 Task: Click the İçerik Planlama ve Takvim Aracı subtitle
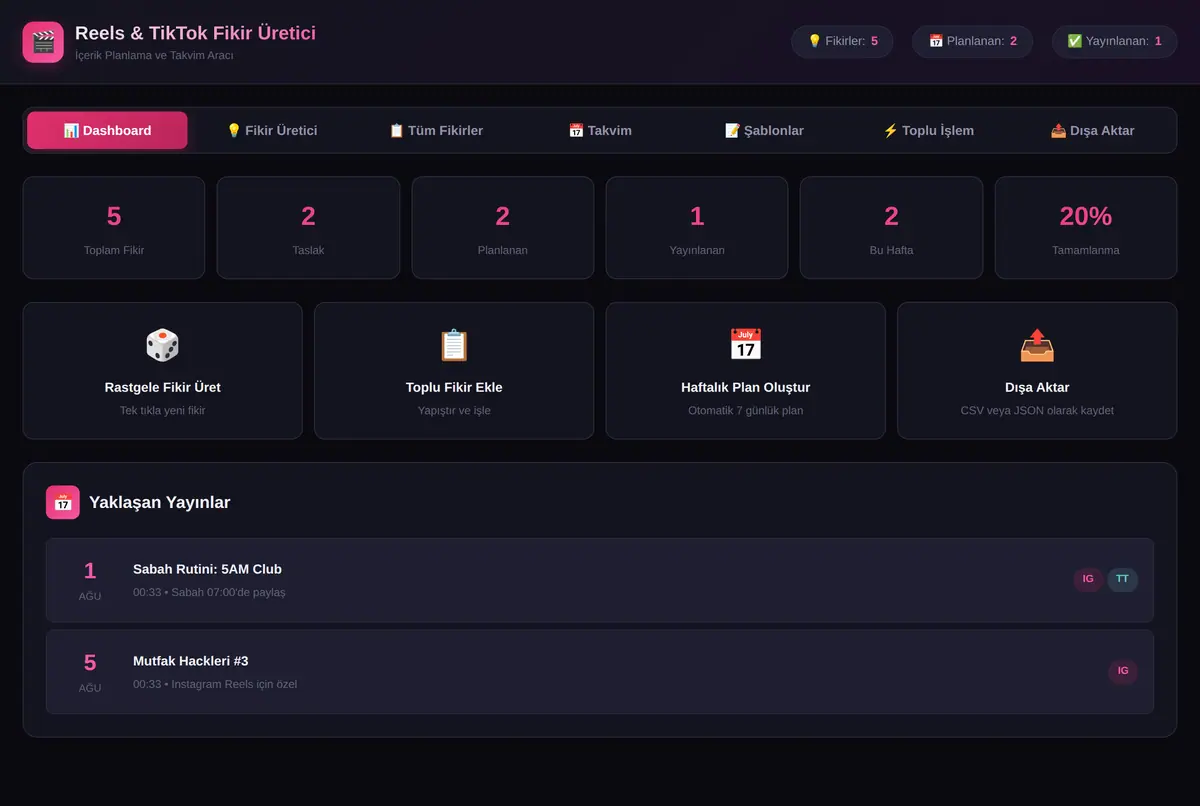(x=154, y=55)
